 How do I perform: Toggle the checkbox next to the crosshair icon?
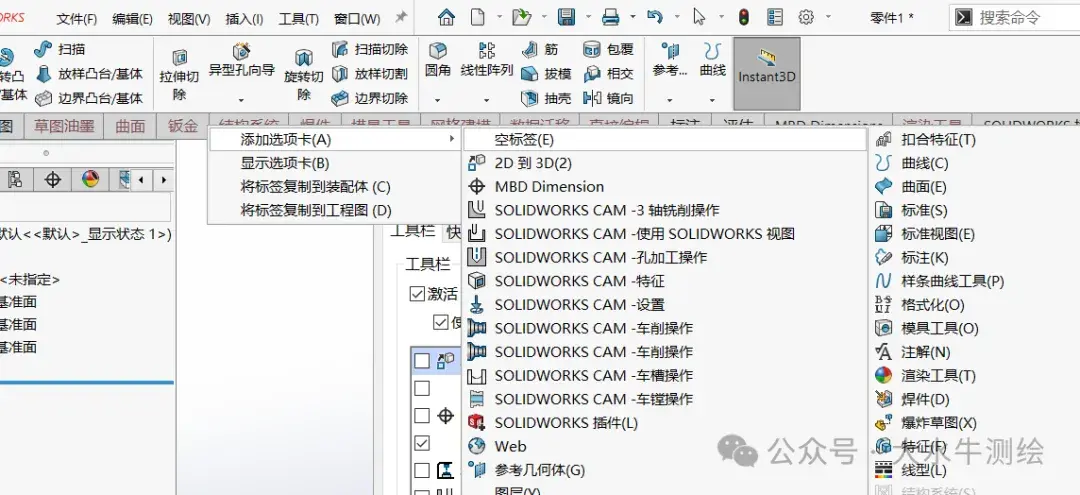click(422, 415)
